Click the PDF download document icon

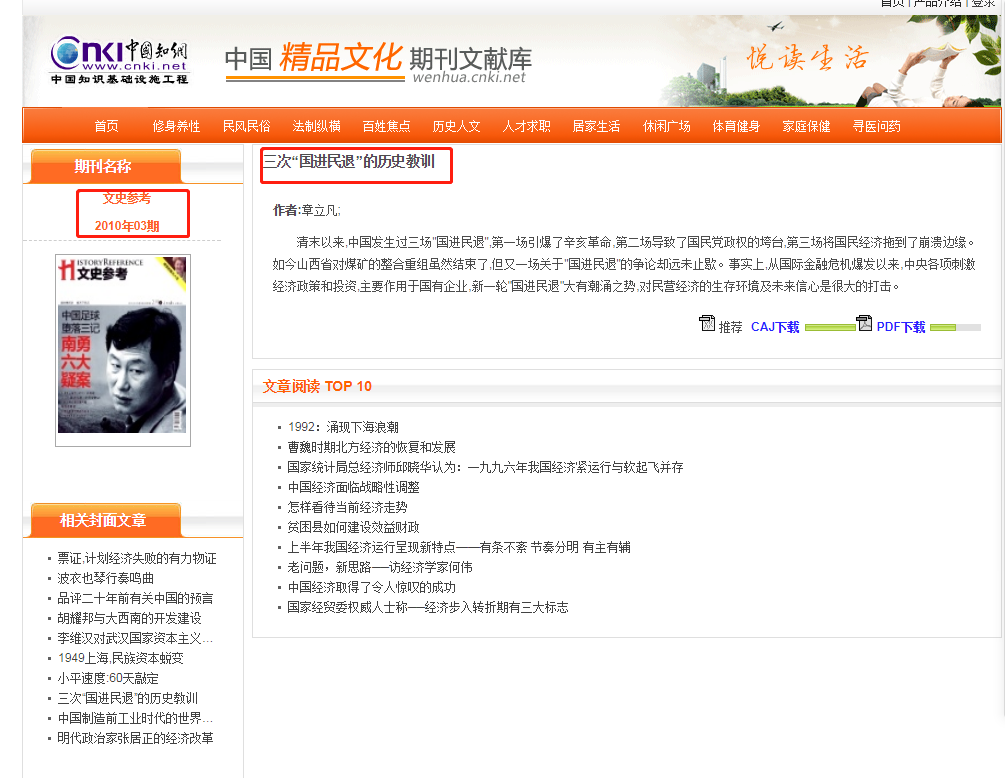click(865, 323)
